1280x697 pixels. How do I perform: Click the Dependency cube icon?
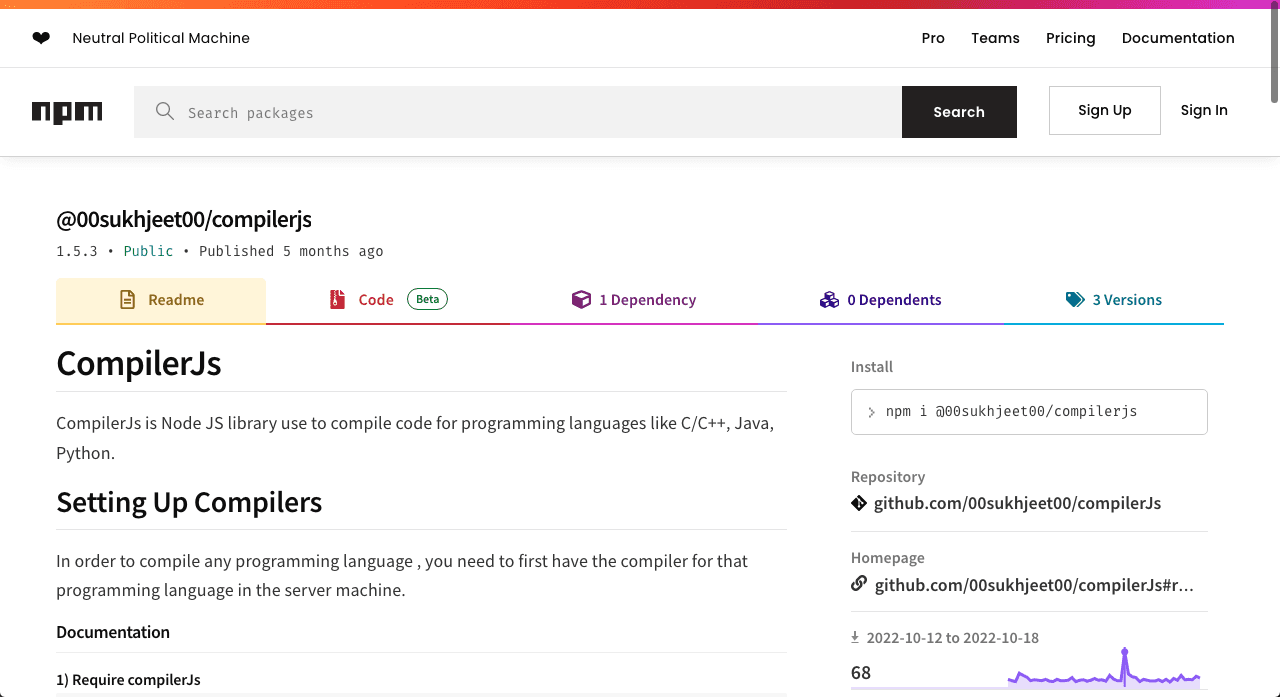pyautogui.click(x=581, y=299)
